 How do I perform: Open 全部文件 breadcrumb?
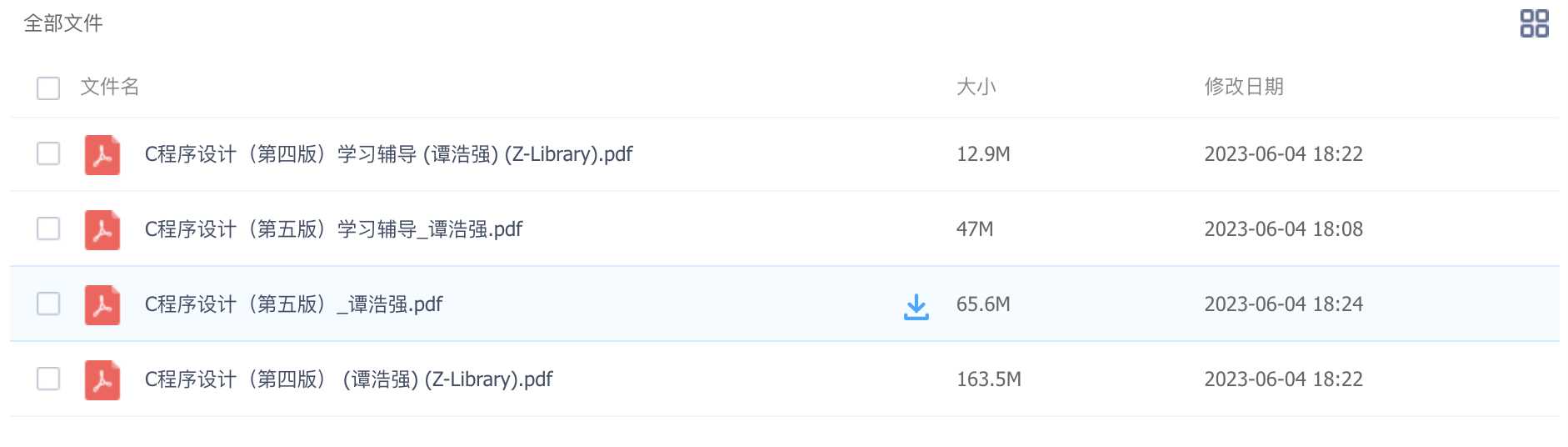[63, 23]
